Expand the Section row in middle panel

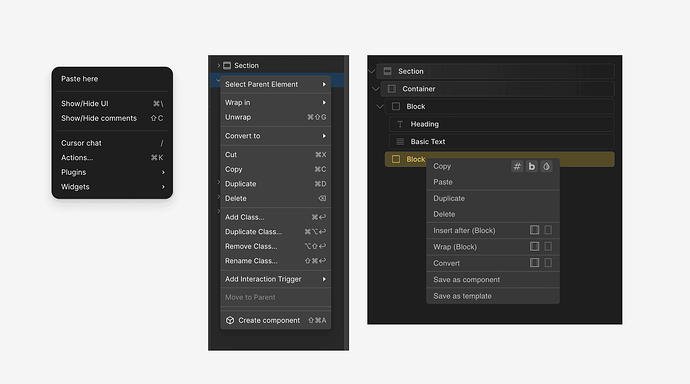218,66
